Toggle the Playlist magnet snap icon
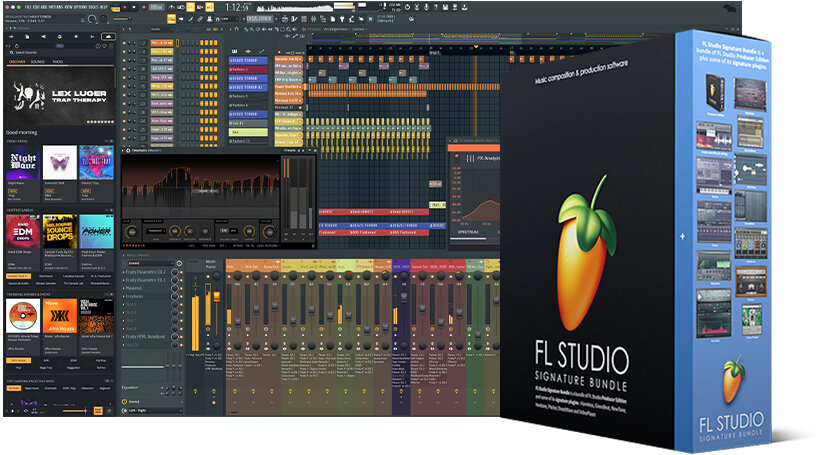 click(236, 29)
